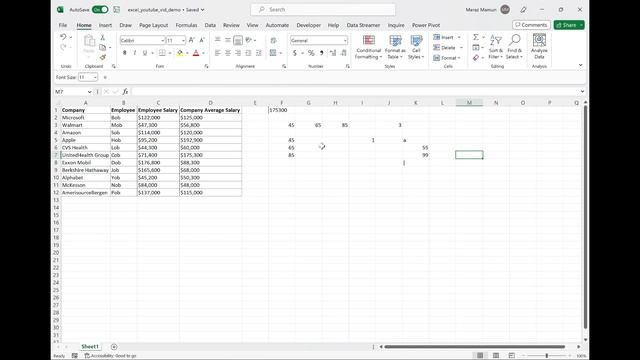Select cell containing Microsoft
Viewport: 640px width, 360px height.
pos(85,118)
